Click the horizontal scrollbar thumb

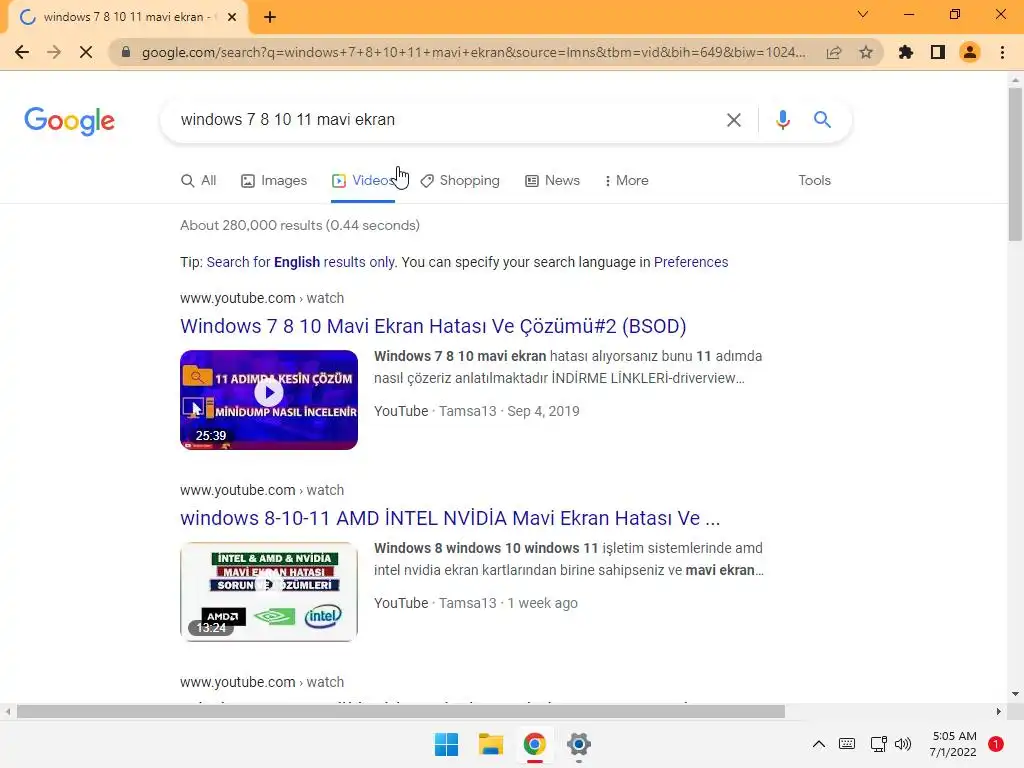400,711
